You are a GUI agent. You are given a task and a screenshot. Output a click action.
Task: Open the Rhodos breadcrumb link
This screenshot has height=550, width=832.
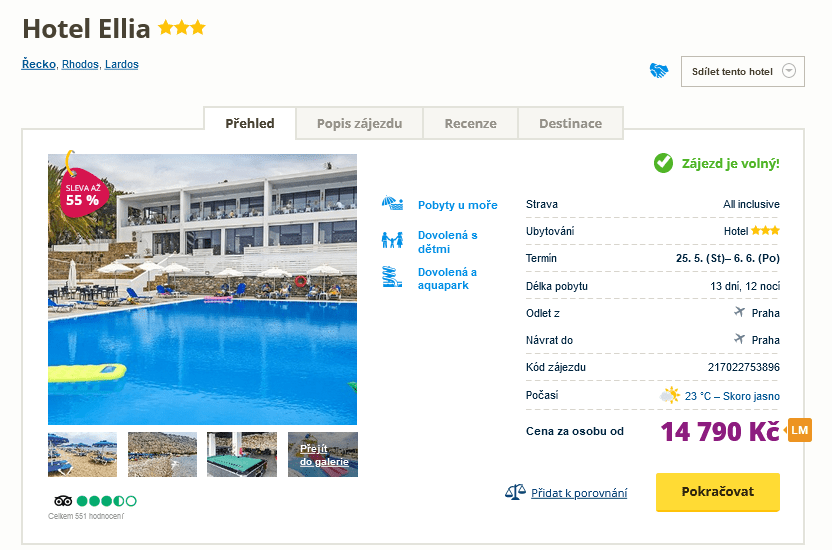coord(80,64)
